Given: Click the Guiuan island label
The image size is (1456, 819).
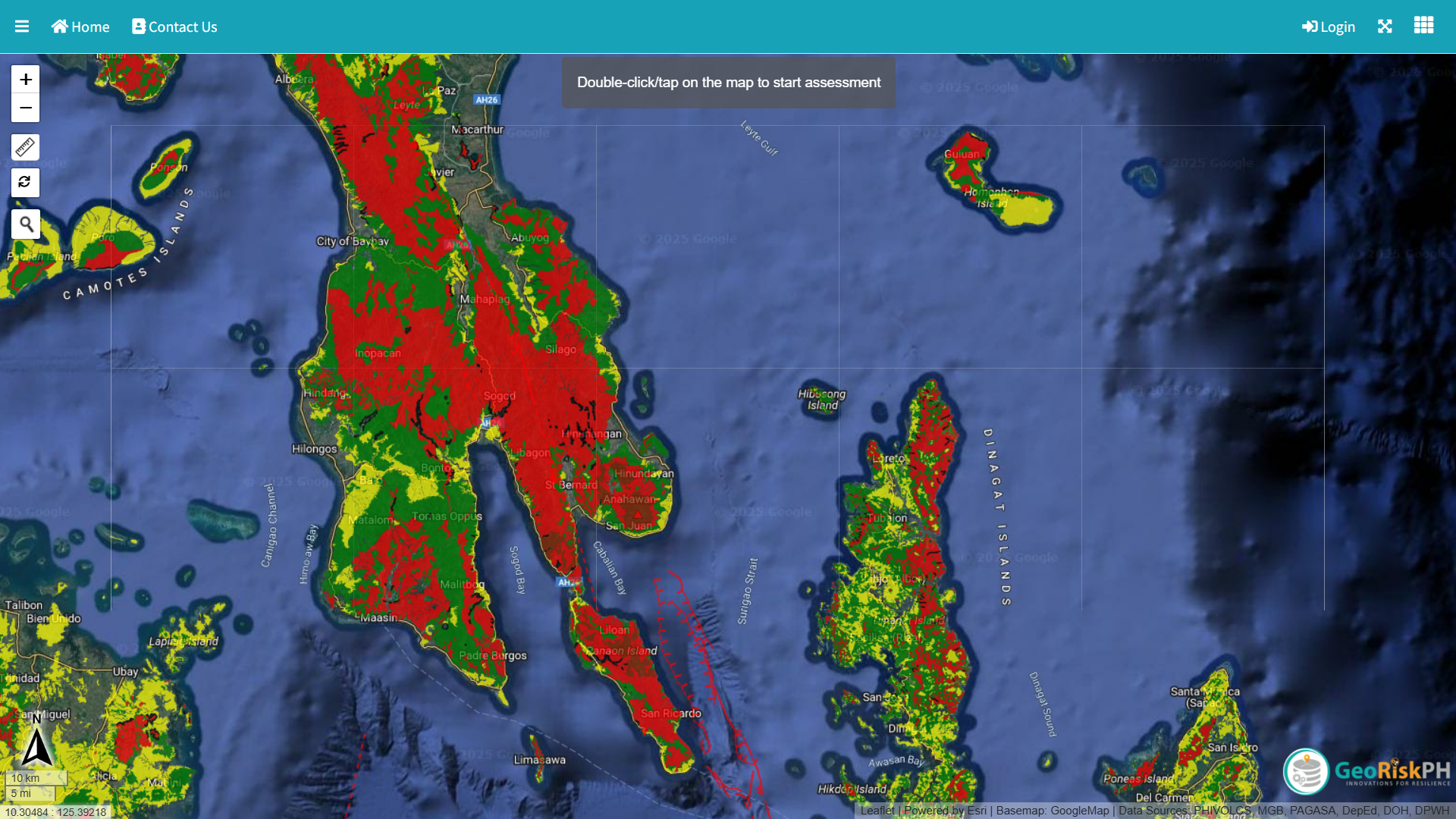Looking at the screenshot, I should click(962, 154).
